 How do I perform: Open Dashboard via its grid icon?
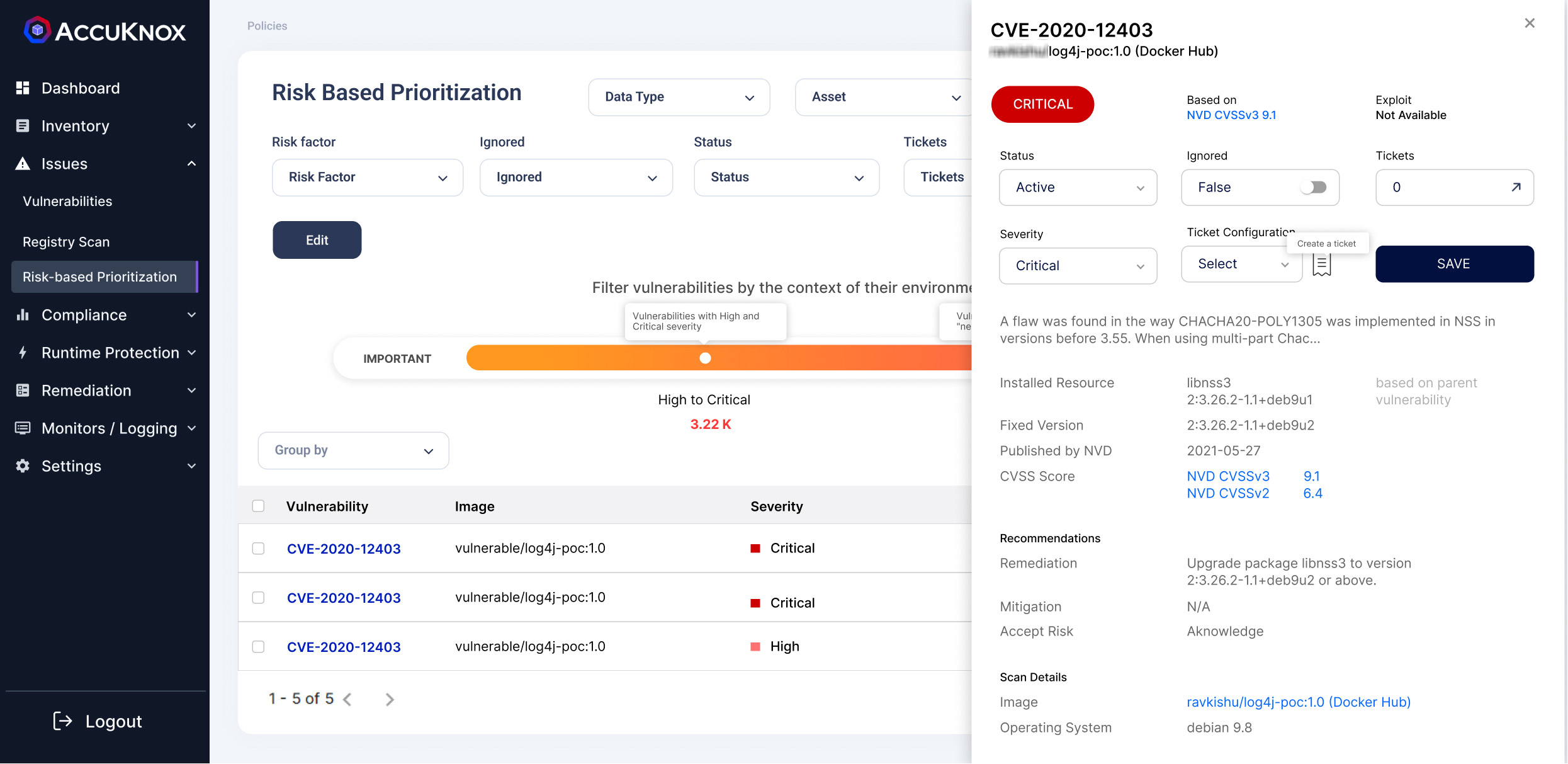(x=23, y=88)
